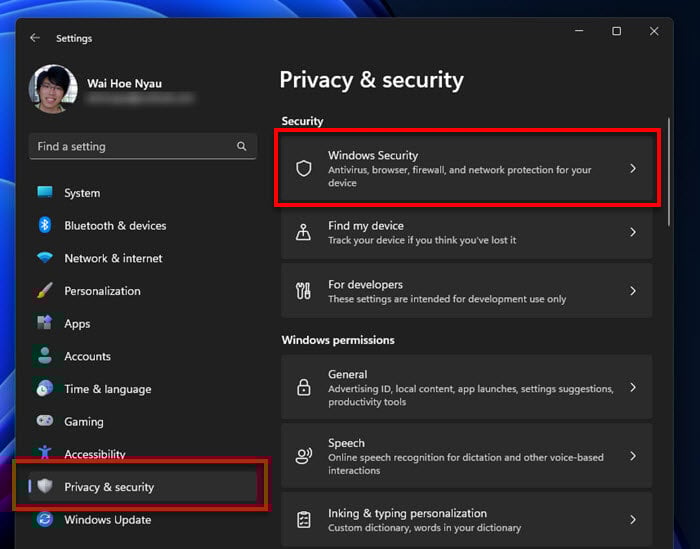Click 'Advertising ID, local content' description
The height and width of the screenshot is (549, 700).
pyautogui.click(x=471, y=395)
